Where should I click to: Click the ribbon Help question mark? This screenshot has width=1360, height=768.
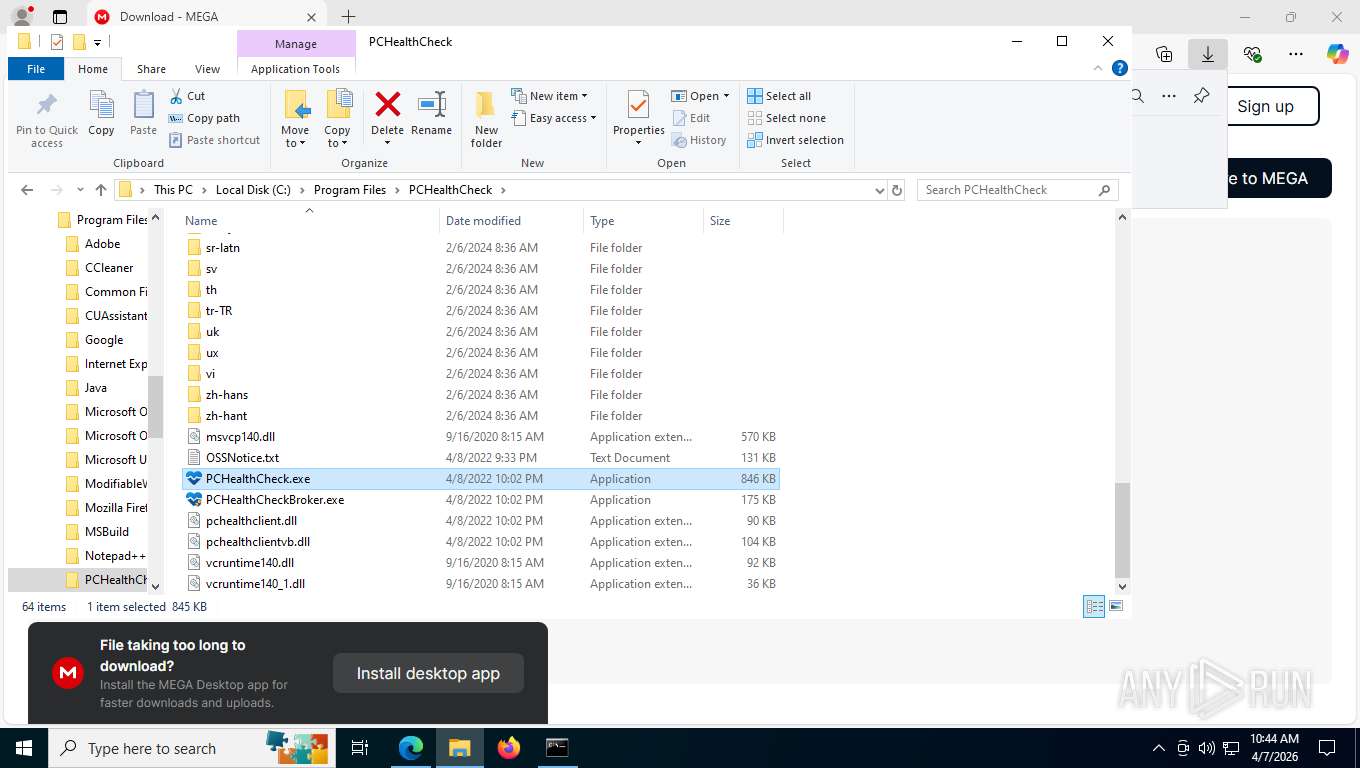1120,69
